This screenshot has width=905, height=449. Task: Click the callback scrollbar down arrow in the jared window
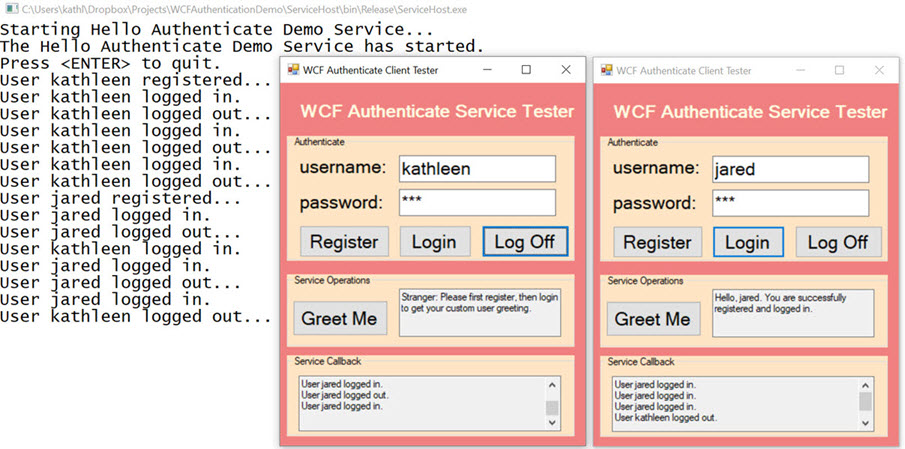click(x=866, y=423)
